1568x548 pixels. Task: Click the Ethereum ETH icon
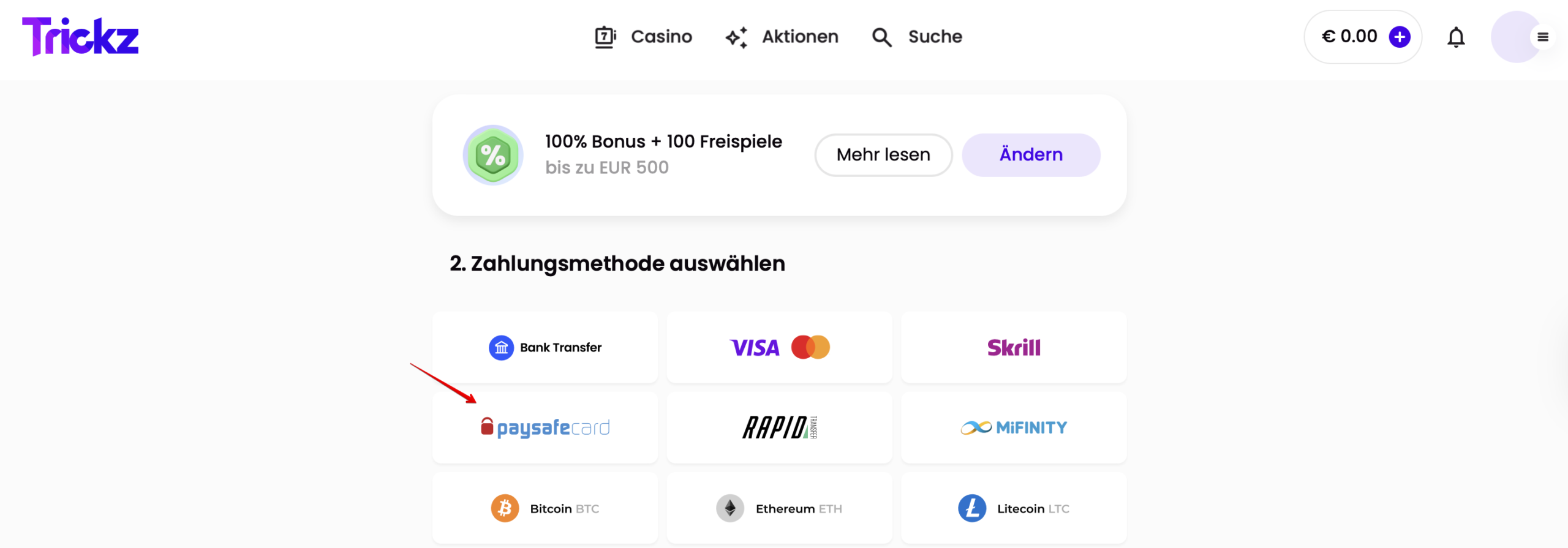730,508
